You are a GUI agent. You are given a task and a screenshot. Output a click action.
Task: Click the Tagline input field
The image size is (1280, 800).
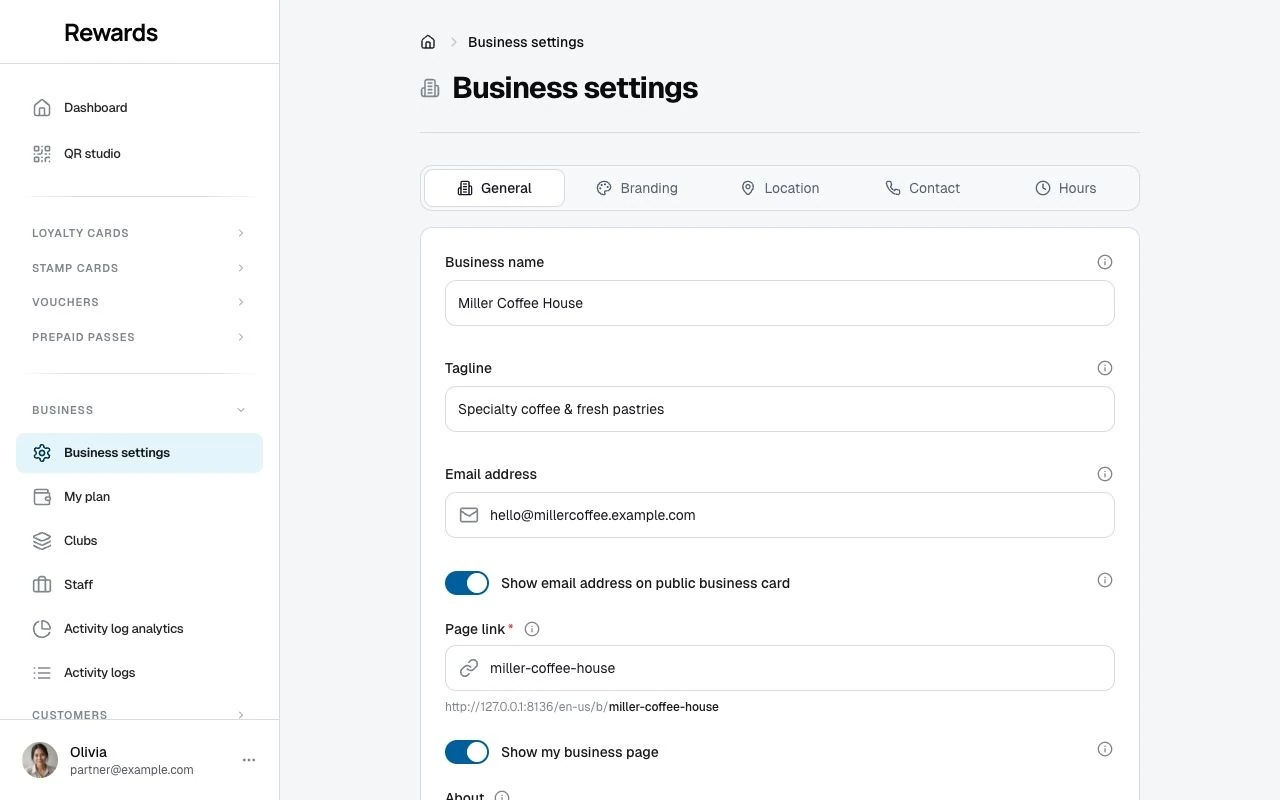tap(780, 409)
